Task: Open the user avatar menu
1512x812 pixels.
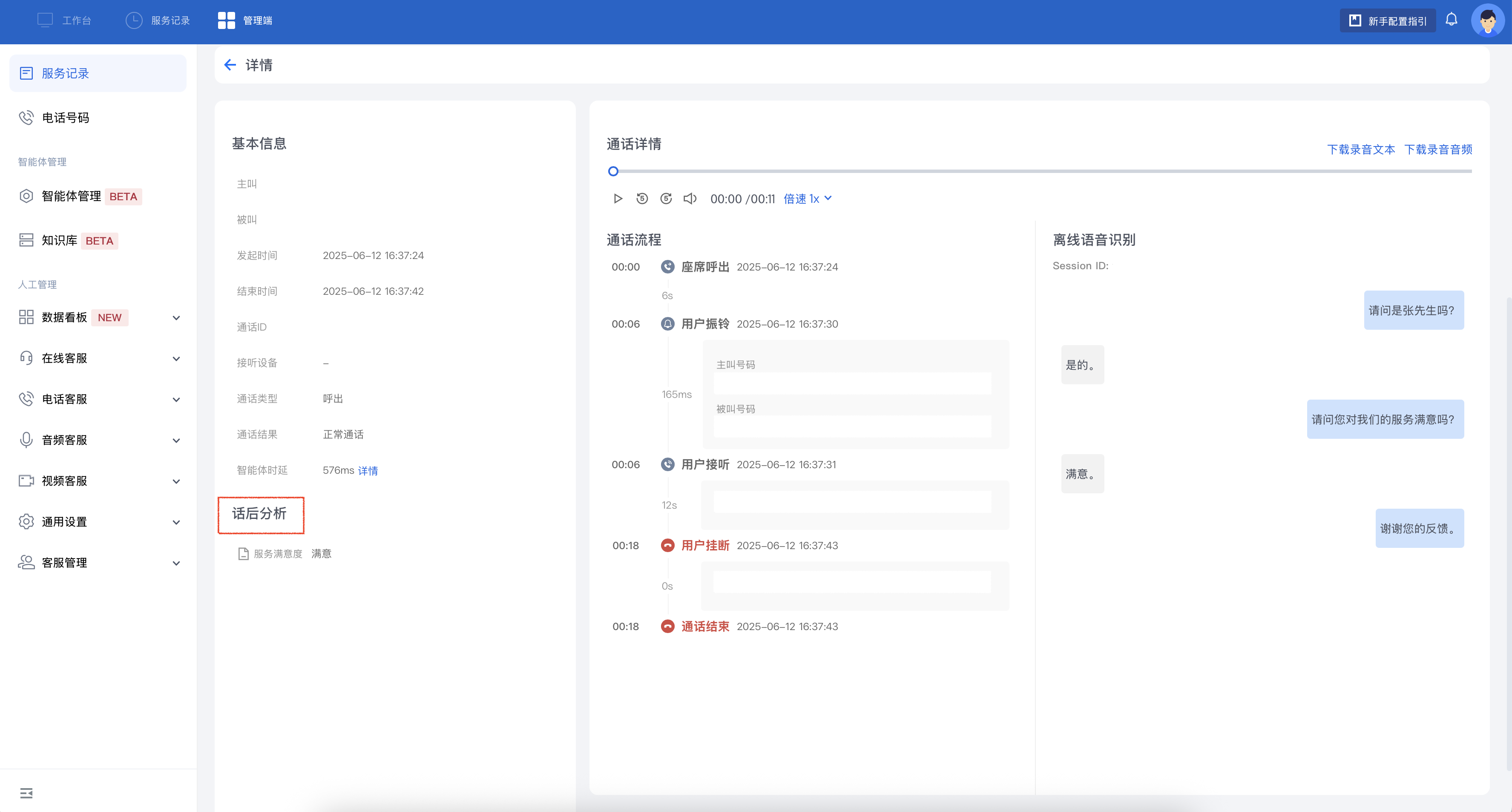Action: click(x=1487, y=20)
